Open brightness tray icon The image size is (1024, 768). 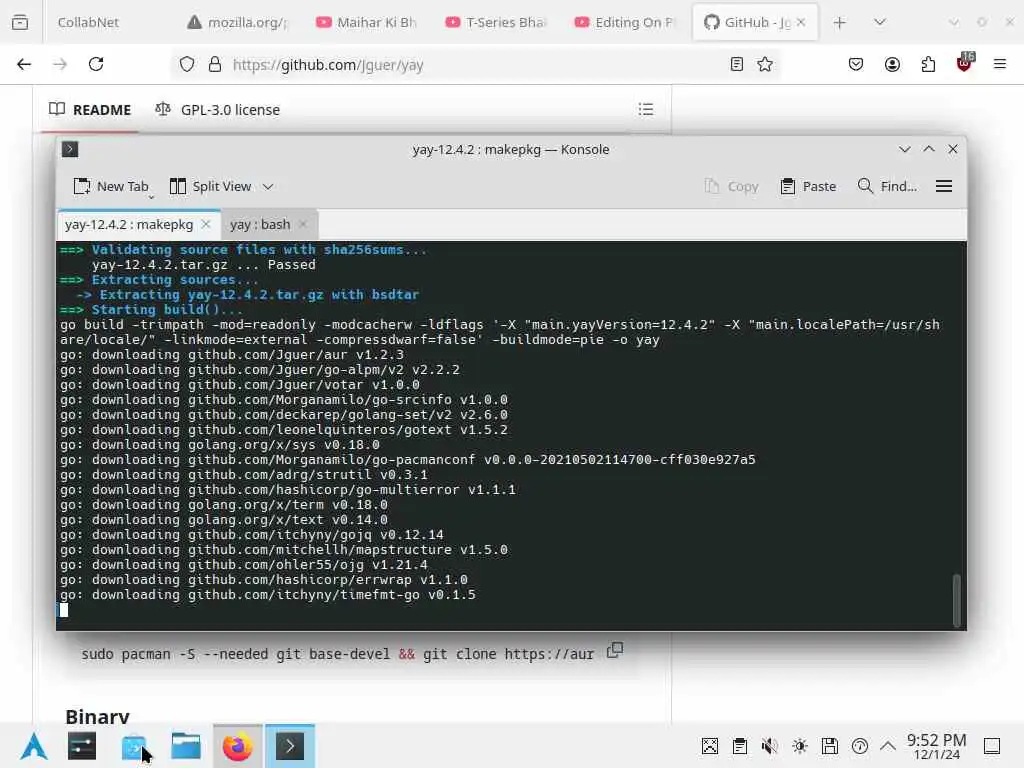pos(800,746)
